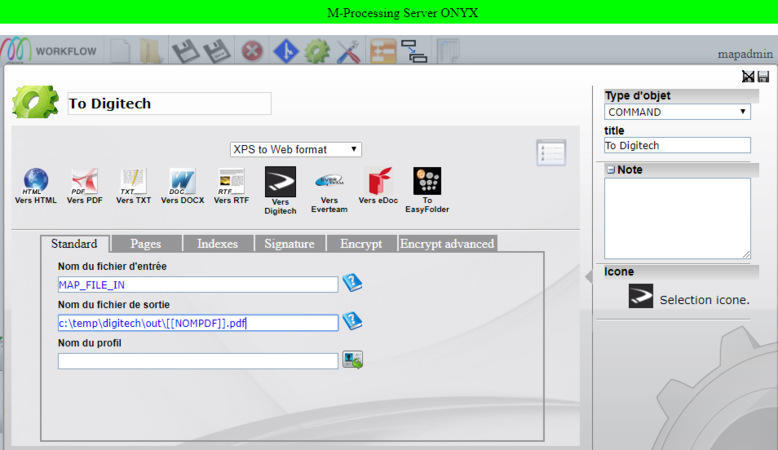Open the wrench and screwdriver tools icon
Viewport: 778px width, 450px height.
click(x=348, y=51)
